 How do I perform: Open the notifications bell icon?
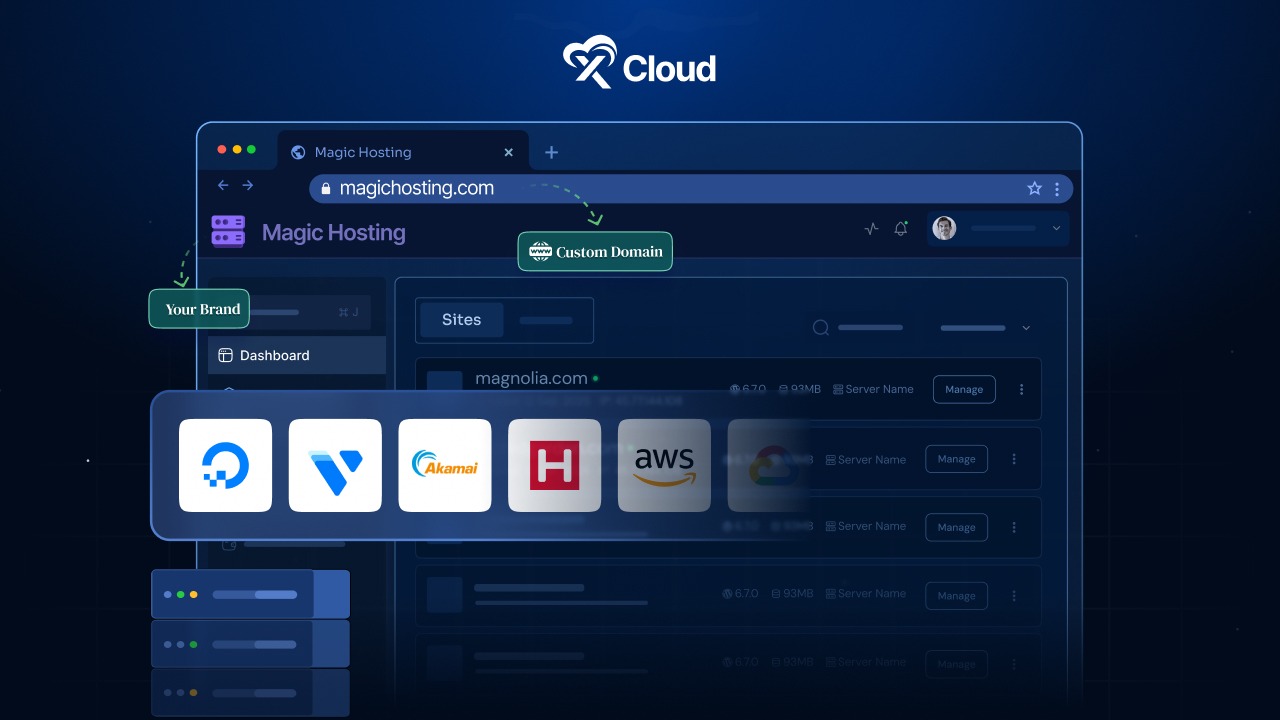click(901, 228)
